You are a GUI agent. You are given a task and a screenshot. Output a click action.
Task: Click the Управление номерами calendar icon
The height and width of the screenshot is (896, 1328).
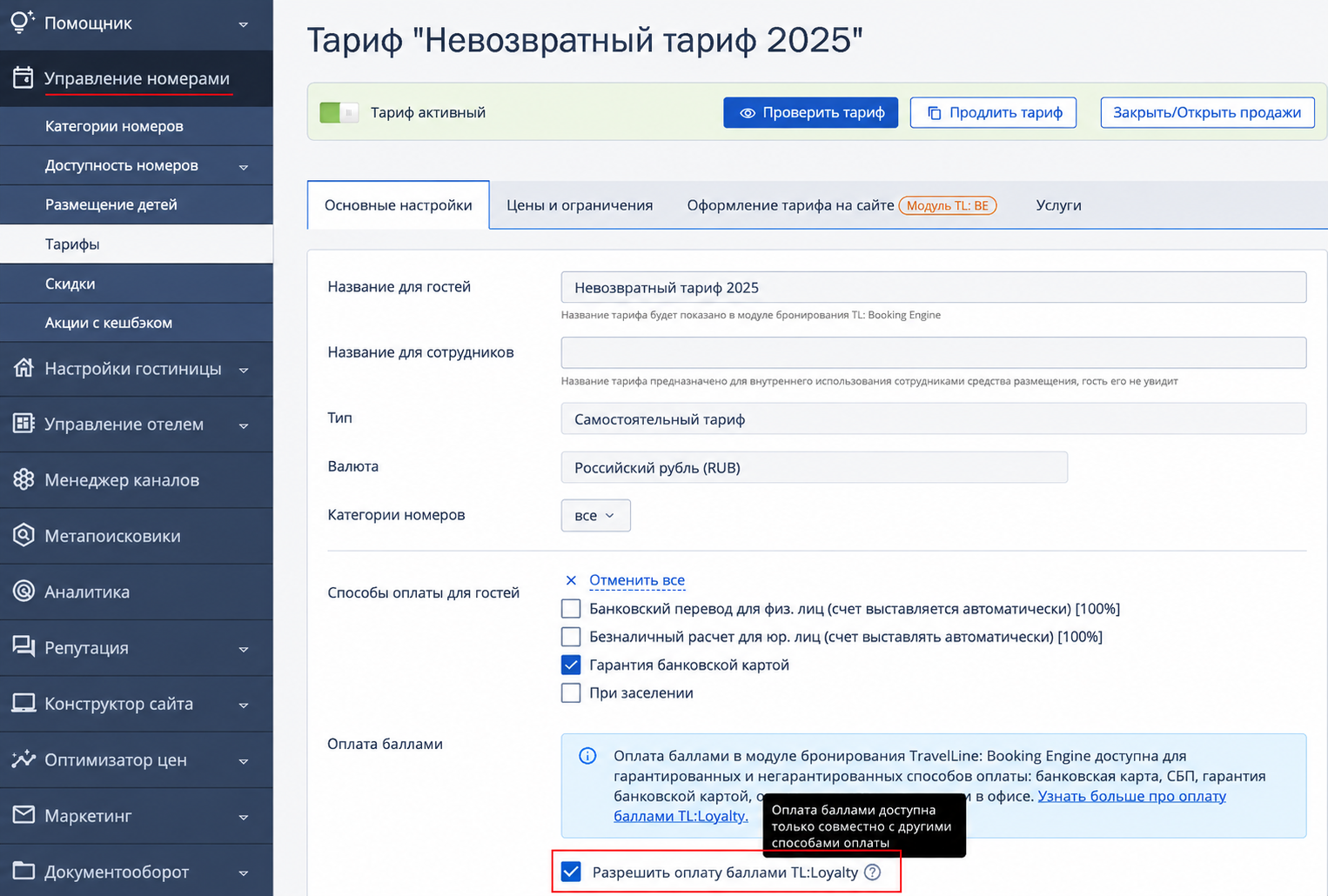(x=23, y=77)
